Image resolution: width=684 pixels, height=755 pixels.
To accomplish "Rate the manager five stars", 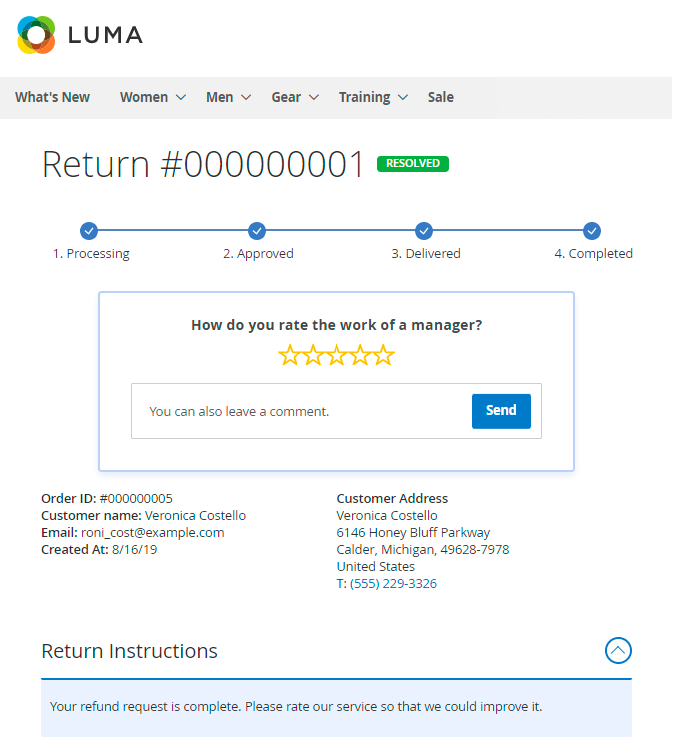I will 384,355.
